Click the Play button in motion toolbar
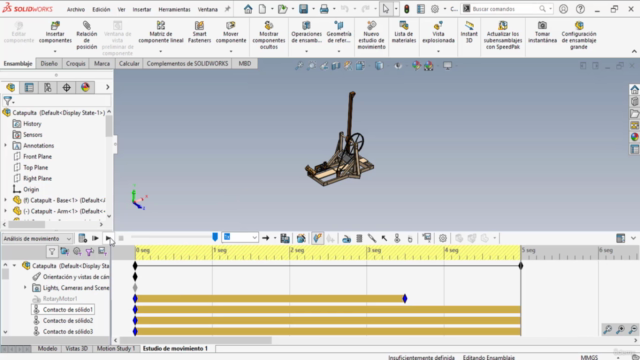Screen dimensions: 640x360 click(108, 238)
